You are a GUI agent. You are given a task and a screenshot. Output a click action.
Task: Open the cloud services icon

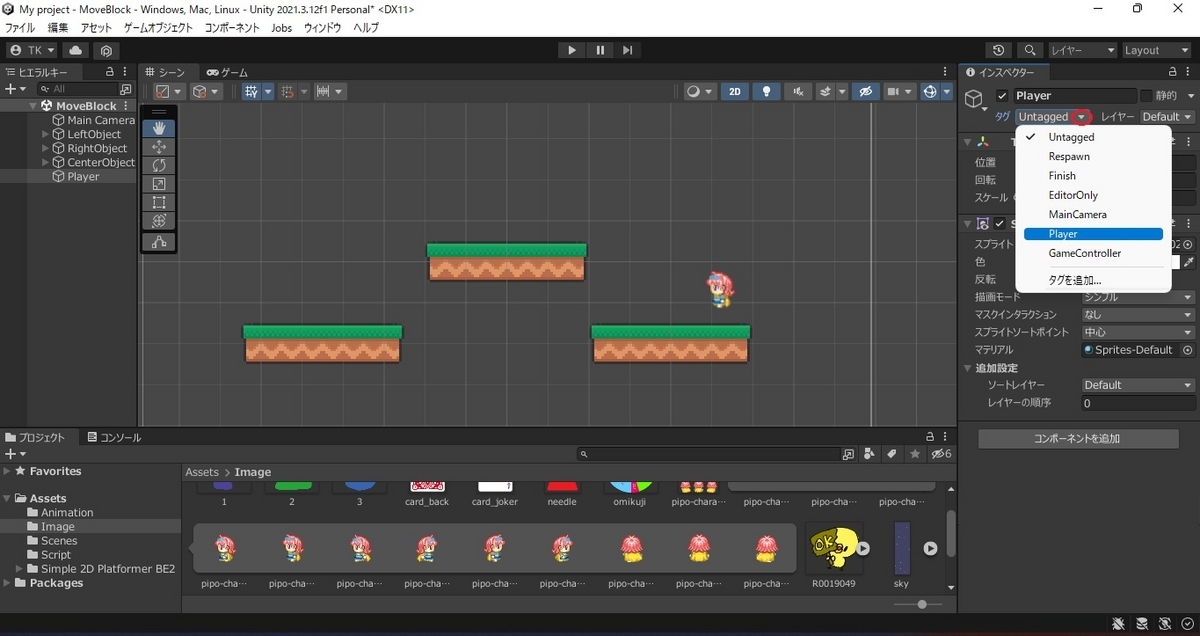76,50
